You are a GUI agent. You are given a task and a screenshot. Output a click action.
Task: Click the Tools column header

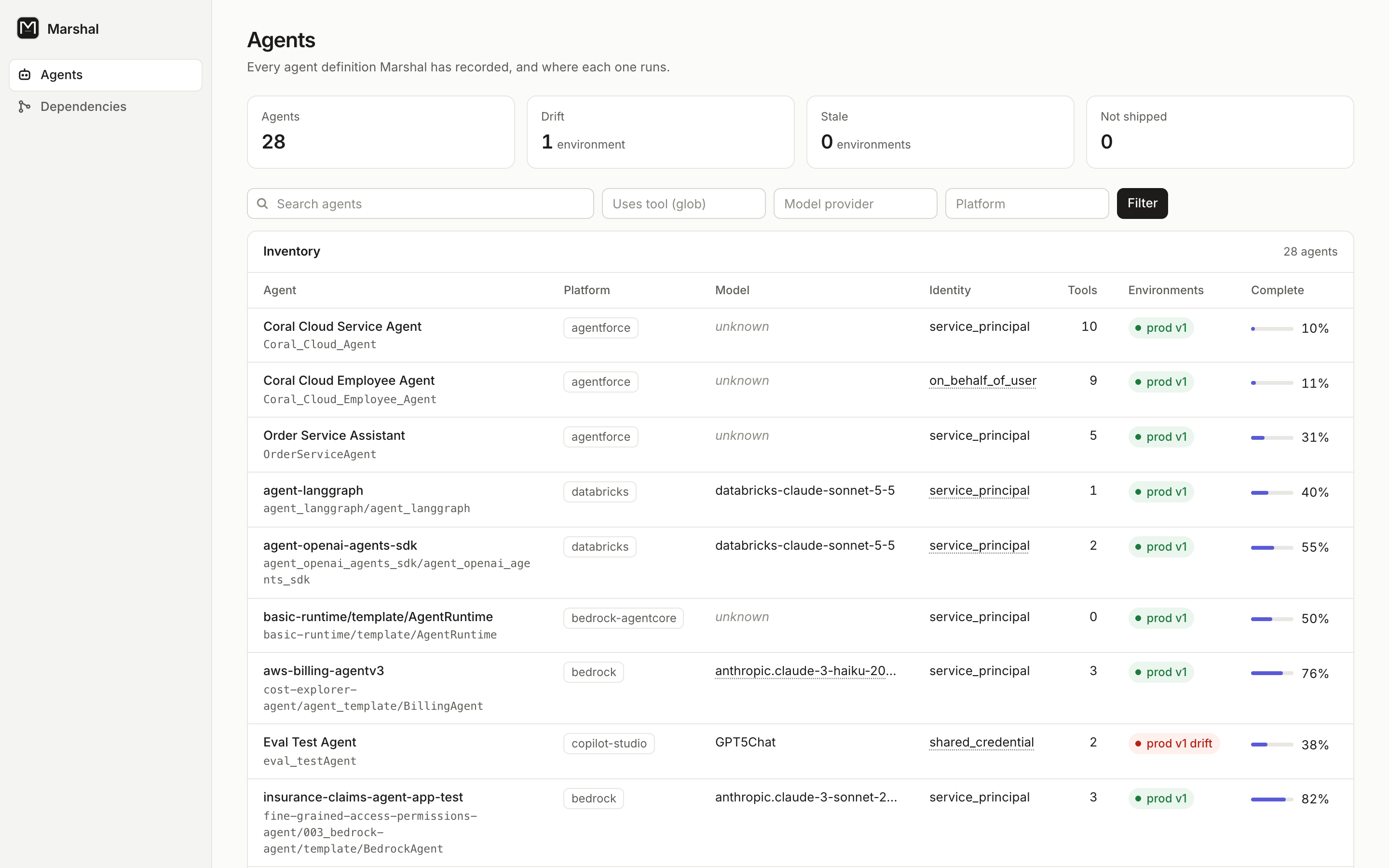tap(1082, 290)
